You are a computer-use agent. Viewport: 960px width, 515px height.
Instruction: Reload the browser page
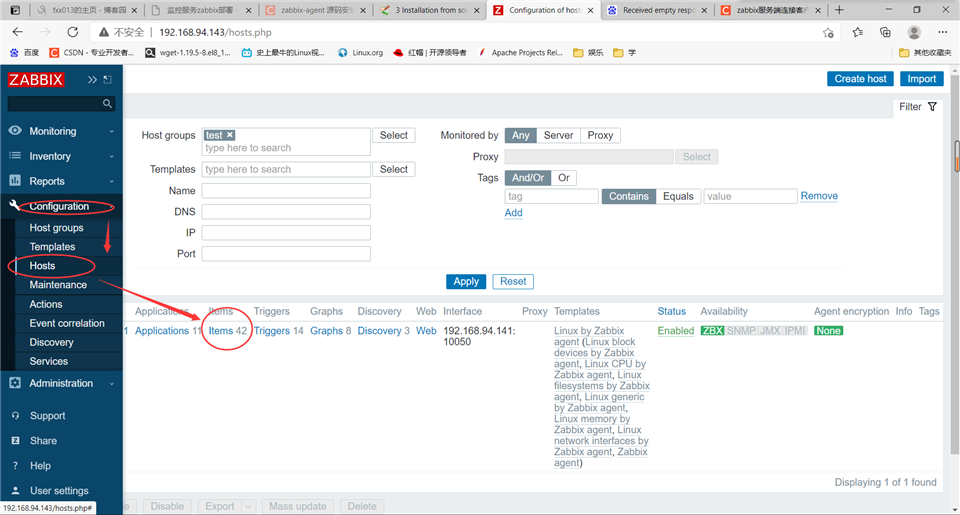point(73,32)
